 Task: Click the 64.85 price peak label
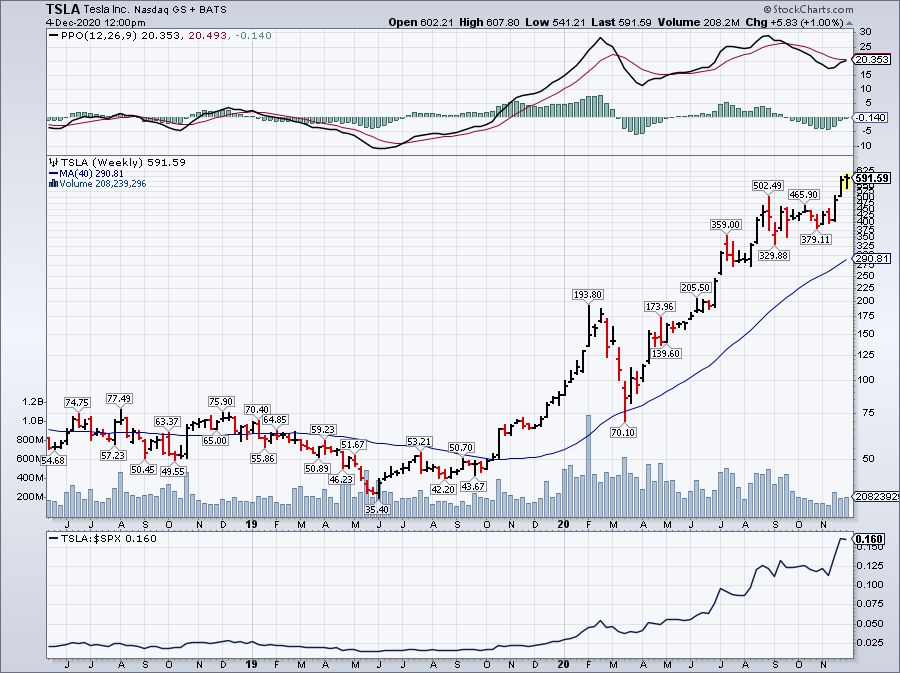[x=275, y=419]
